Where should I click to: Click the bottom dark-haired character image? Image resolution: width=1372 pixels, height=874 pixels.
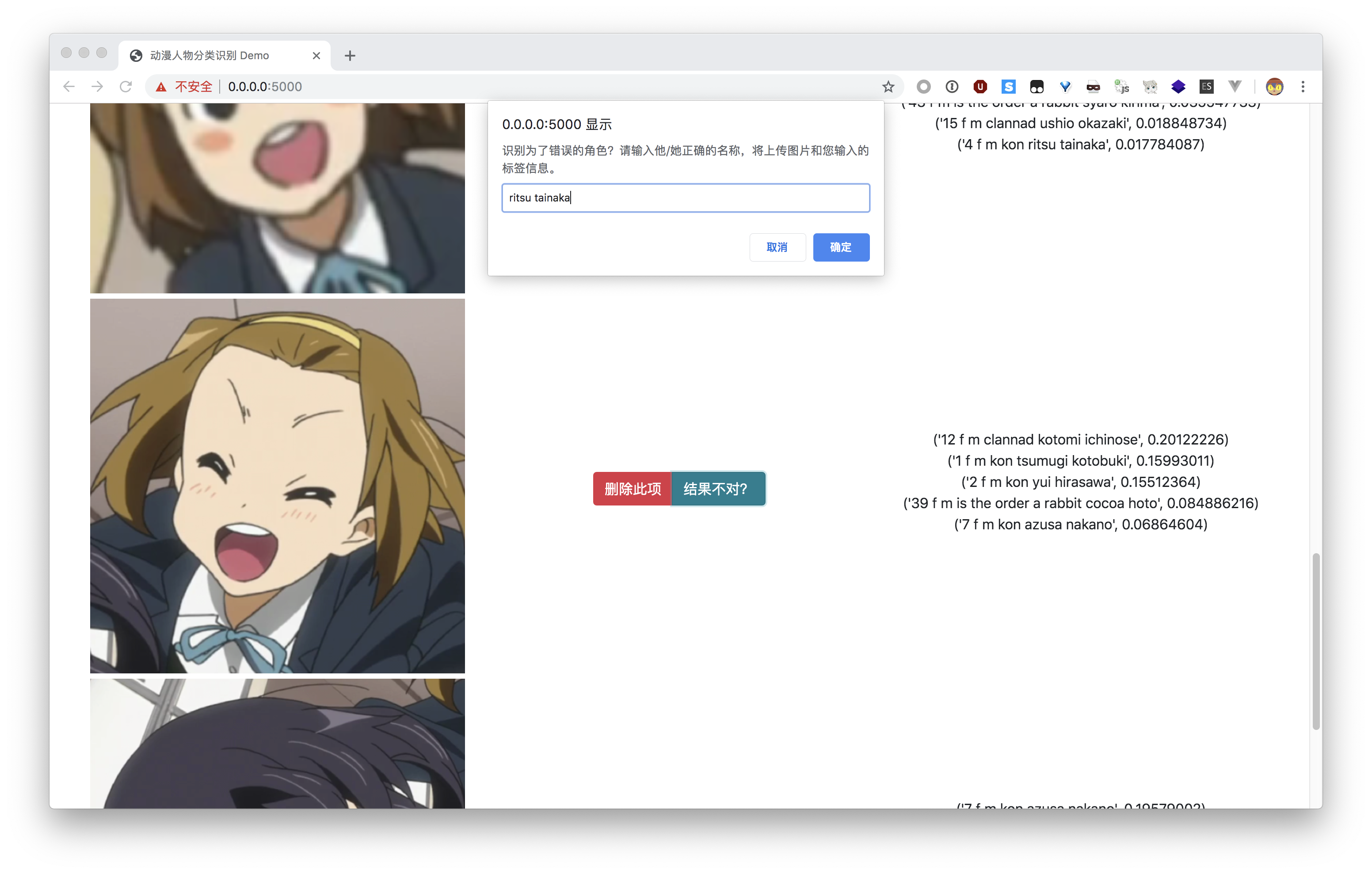pyautogui.click(x=278, y=743)
